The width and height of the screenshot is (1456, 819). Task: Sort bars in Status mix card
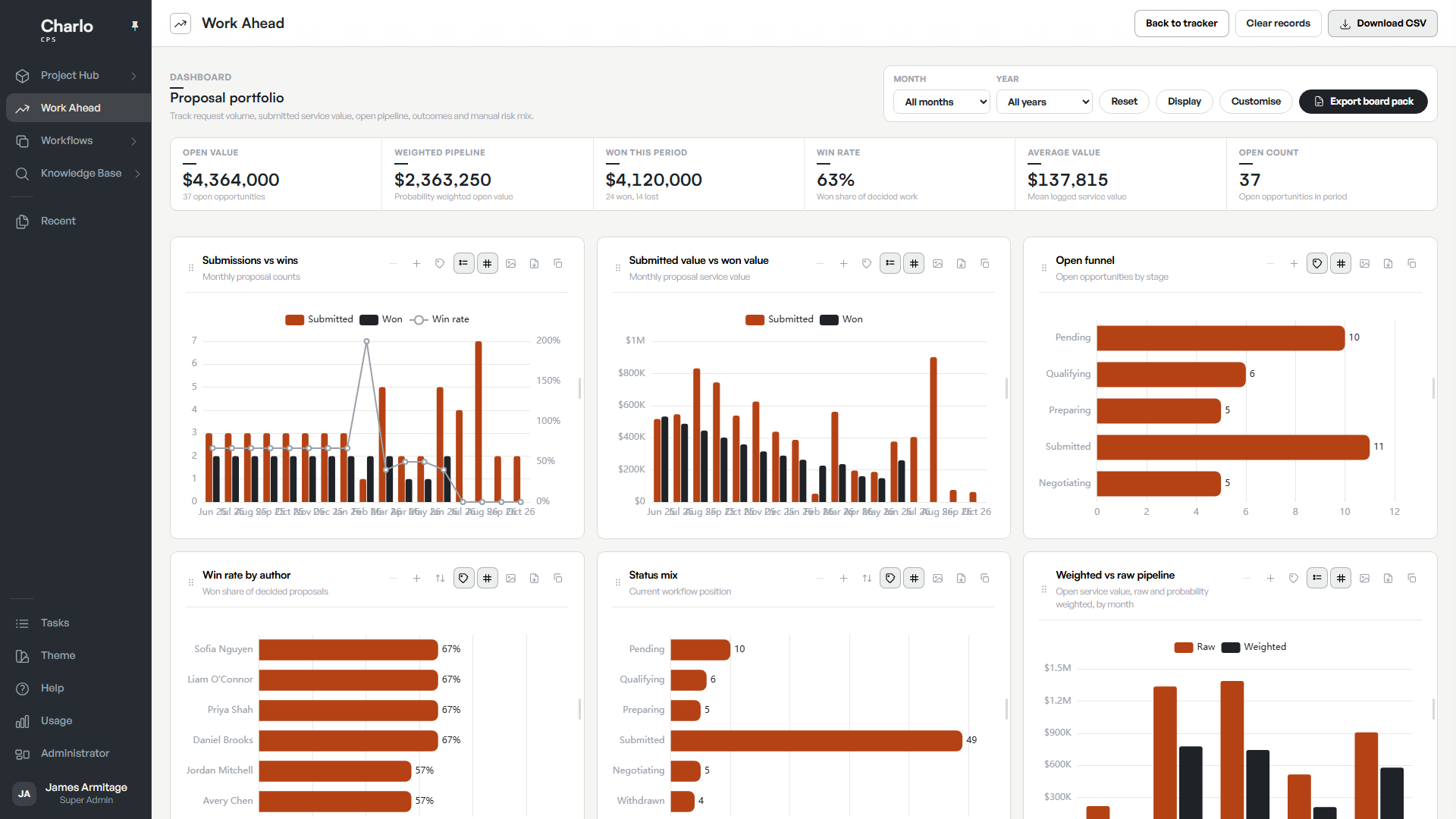867,579
